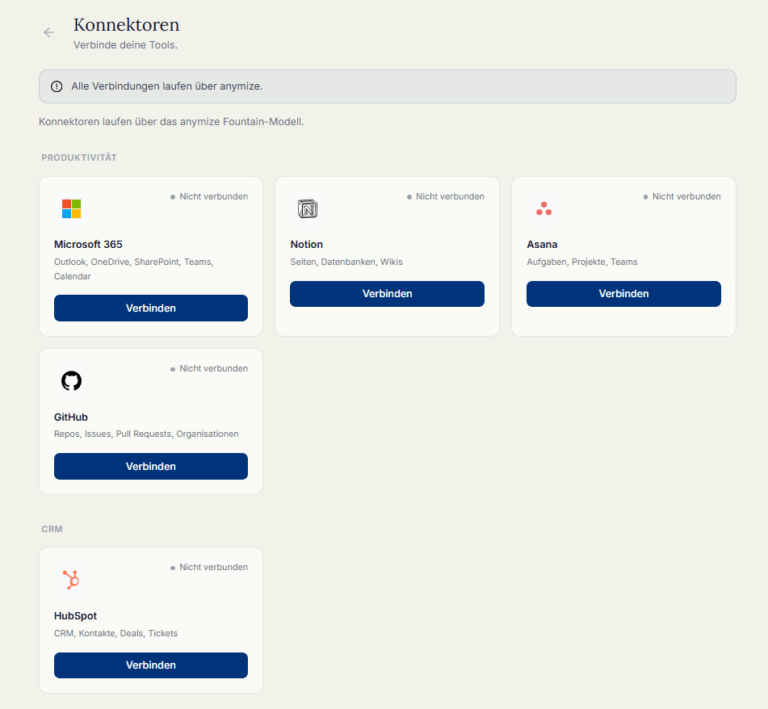This screenshot has width=768, height=709.
Task: Click 'Repos, Issues, Pull Requests' description
Action: [146, 434]
